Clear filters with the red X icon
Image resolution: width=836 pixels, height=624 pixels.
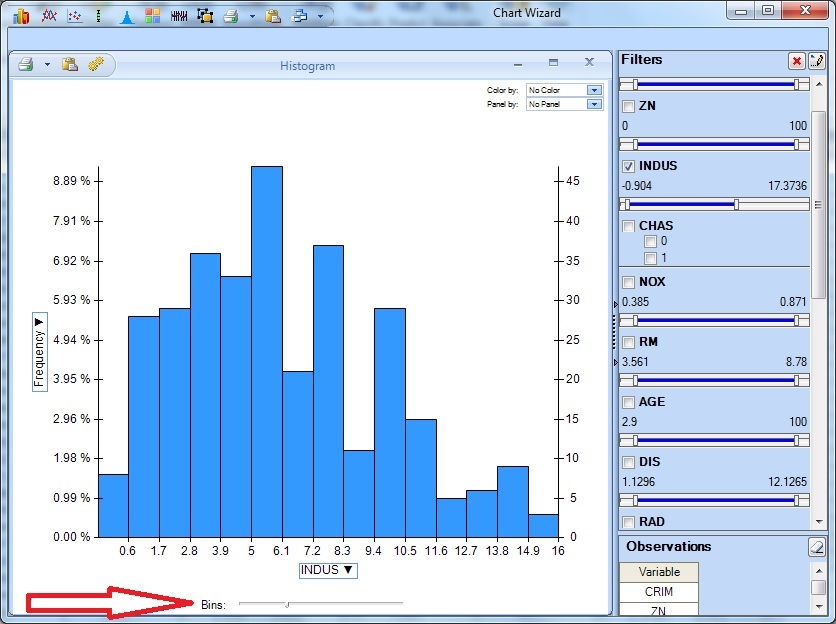click(x=797, y=61)
